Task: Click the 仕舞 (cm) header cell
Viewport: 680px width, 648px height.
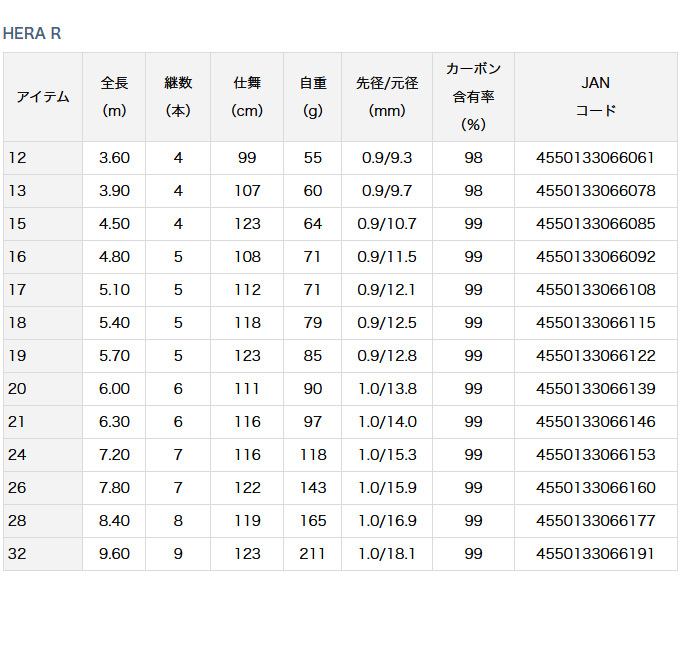Action: (x=247, y=97)
